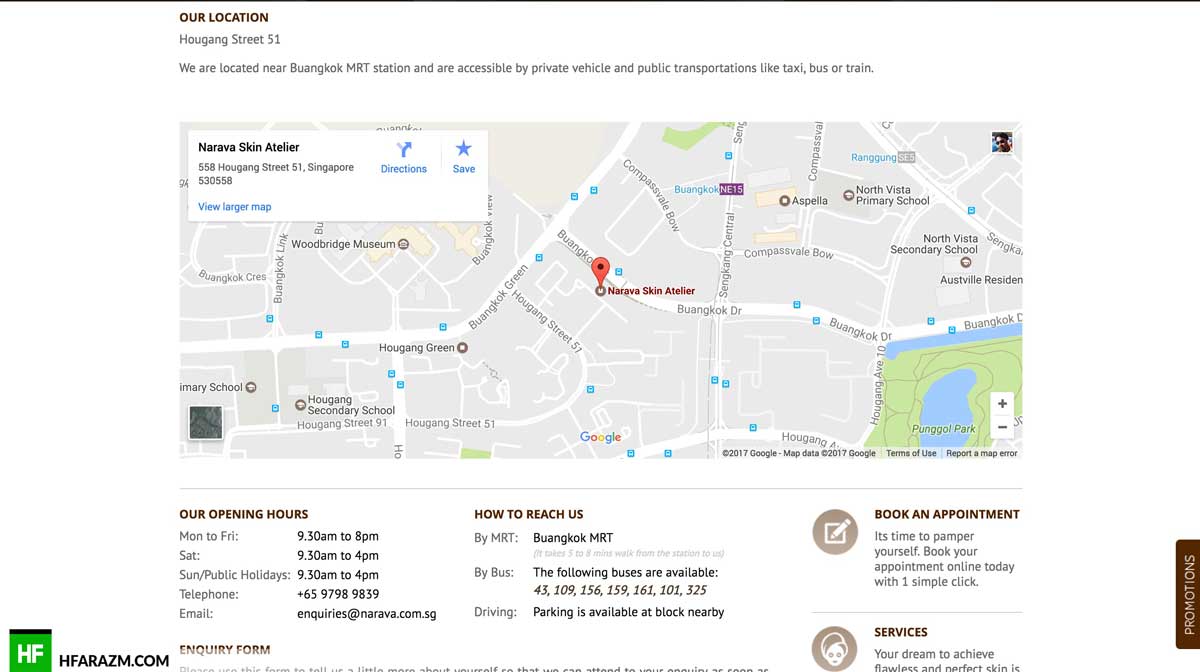Click the Save text label
Screen dimensions: 1200x672
[x=464, y=169]
